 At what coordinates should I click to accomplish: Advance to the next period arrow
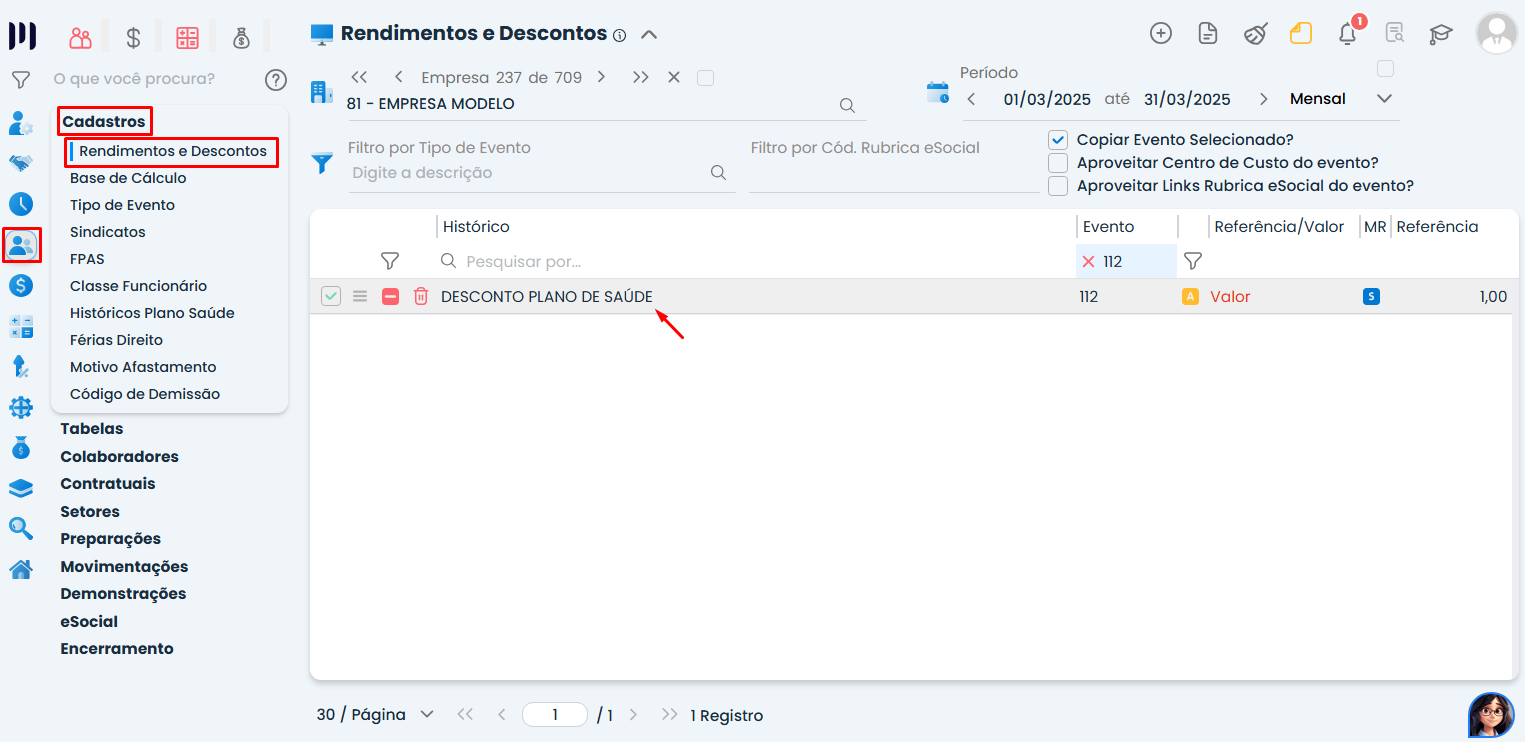(1264, 99)
